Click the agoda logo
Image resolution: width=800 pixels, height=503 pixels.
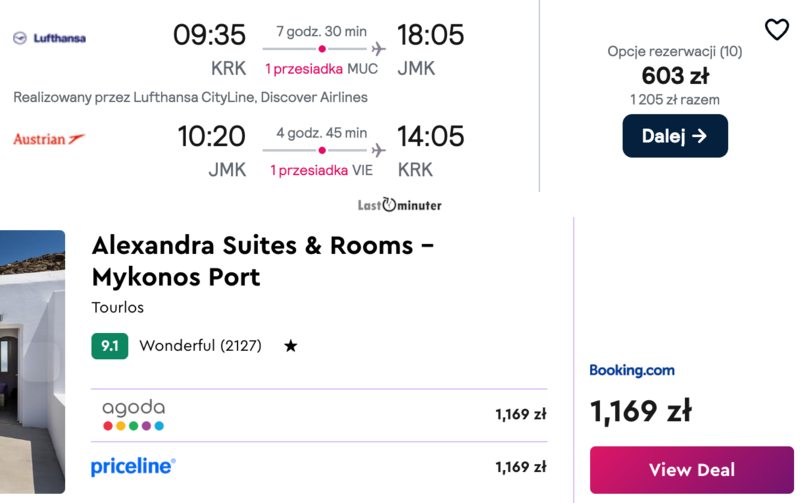(x=133, y=414)
